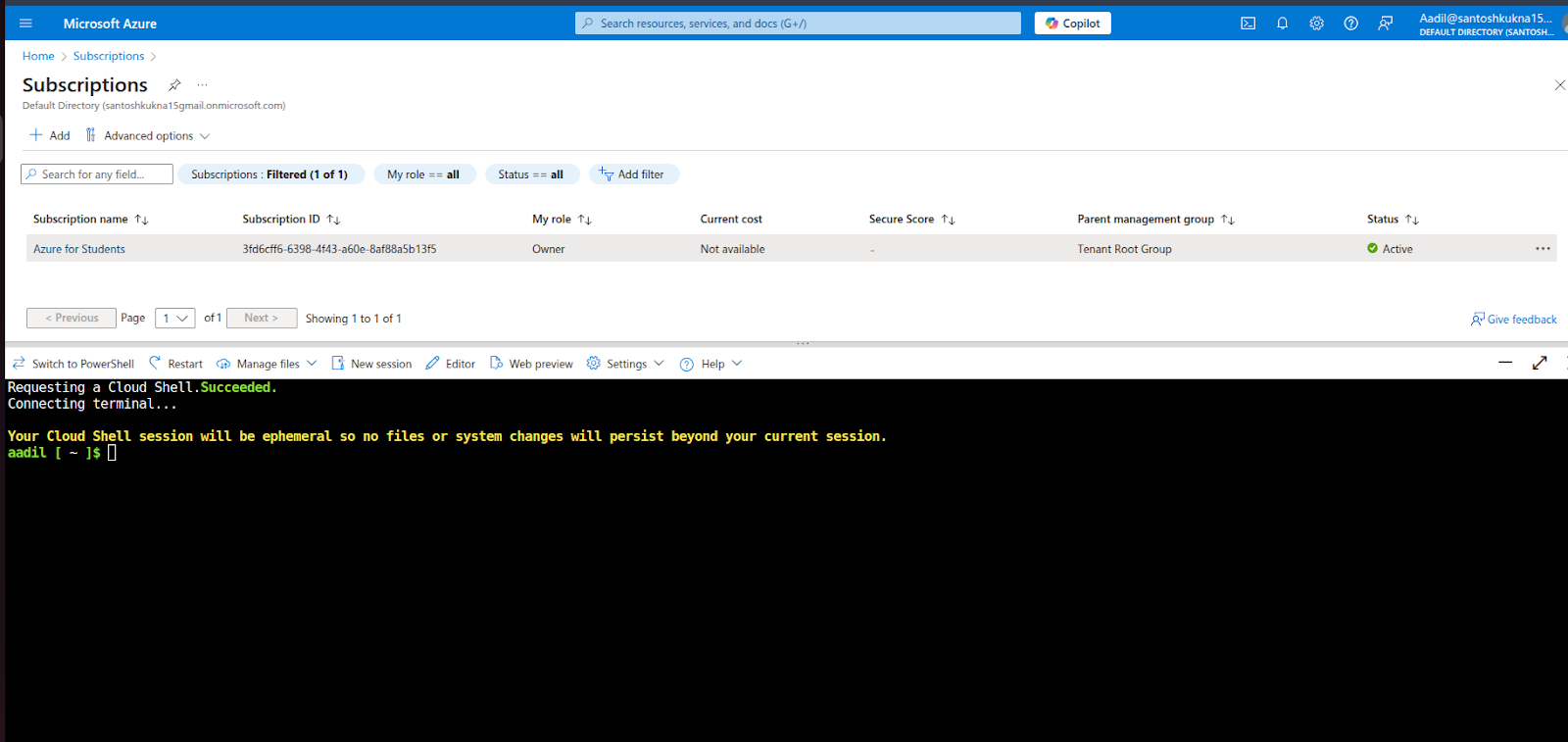Open the feedback icon in header

point(1385,24)
